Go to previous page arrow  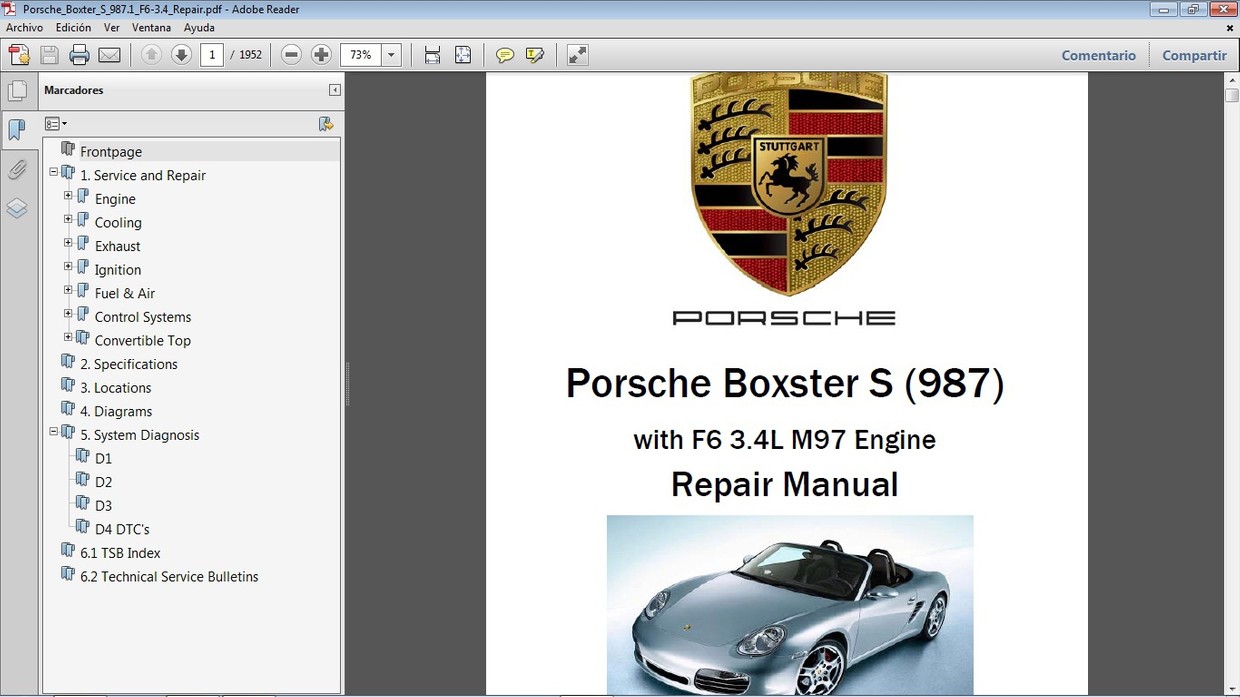coord(151,55)
